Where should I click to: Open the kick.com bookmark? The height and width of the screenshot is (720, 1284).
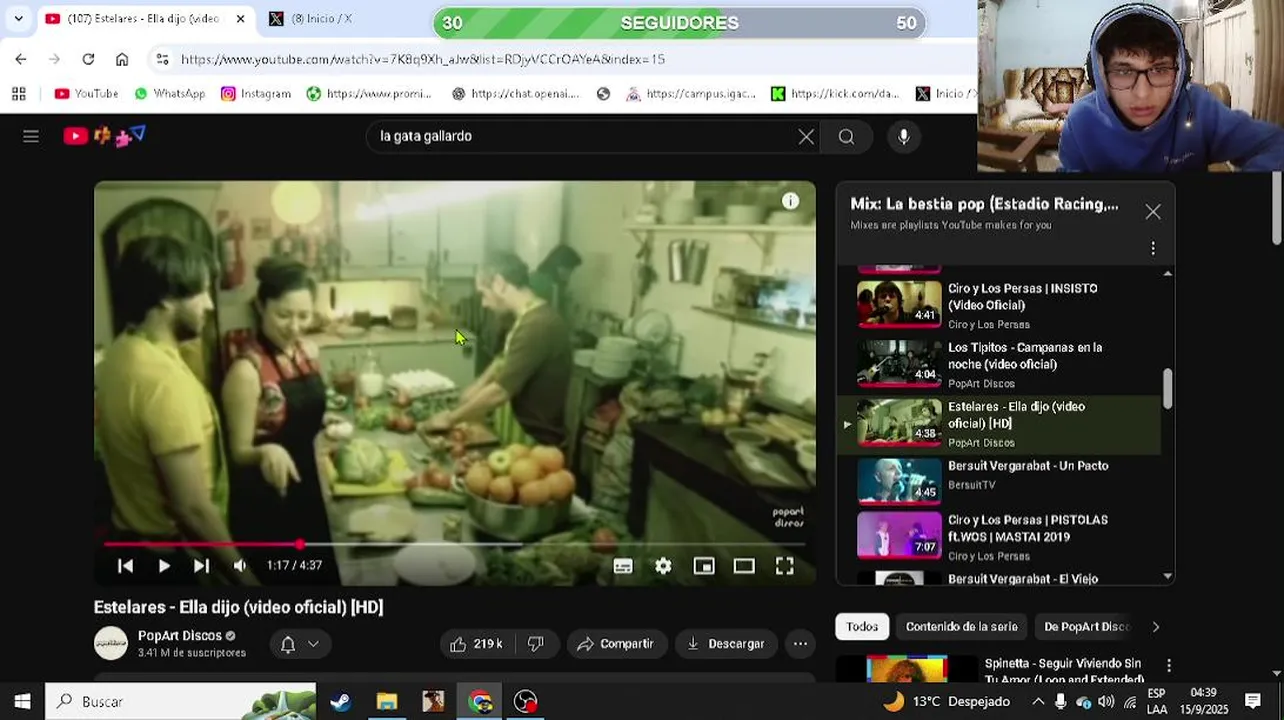pos(835,94)
